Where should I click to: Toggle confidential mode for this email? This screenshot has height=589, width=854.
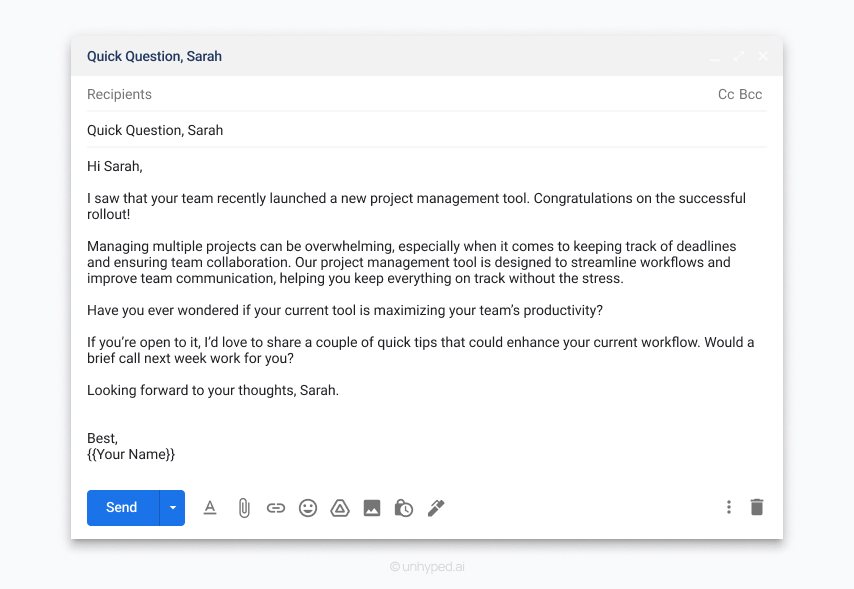(403, 508)
